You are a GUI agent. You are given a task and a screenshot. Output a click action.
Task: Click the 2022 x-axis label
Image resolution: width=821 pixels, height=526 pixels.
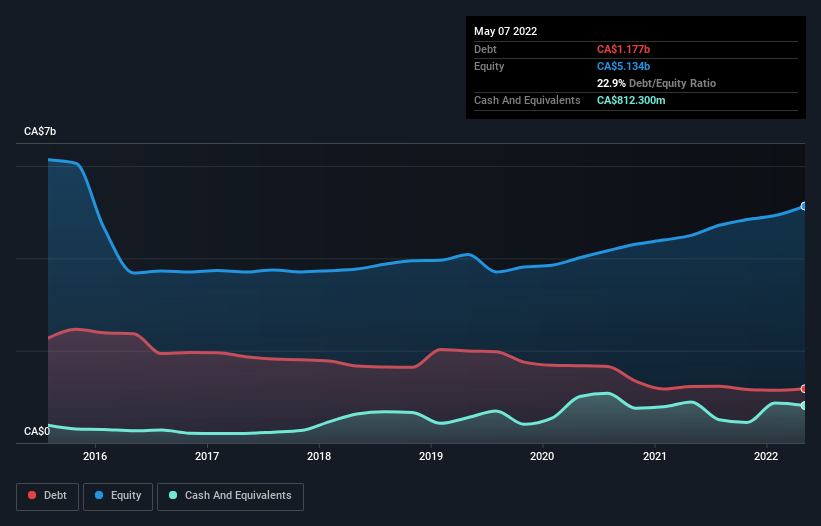pyautogui.click(x=766, y=456)
